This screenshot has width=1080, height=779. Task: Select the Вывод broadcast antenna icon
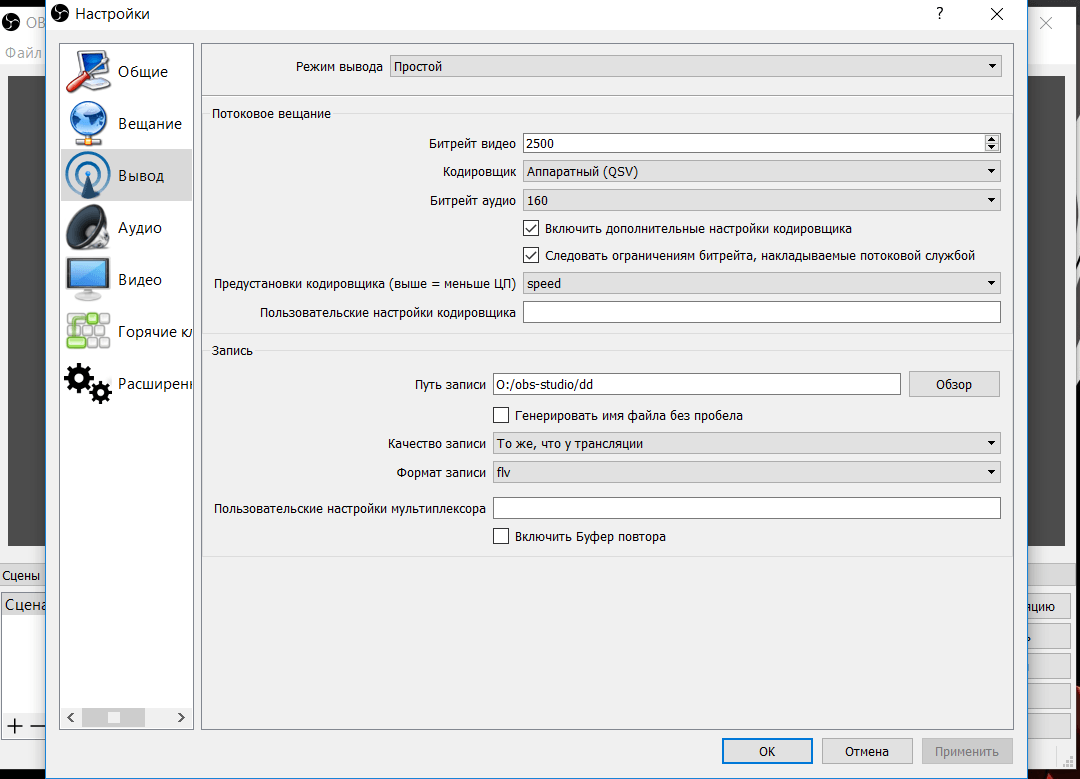tap(88, 175)
